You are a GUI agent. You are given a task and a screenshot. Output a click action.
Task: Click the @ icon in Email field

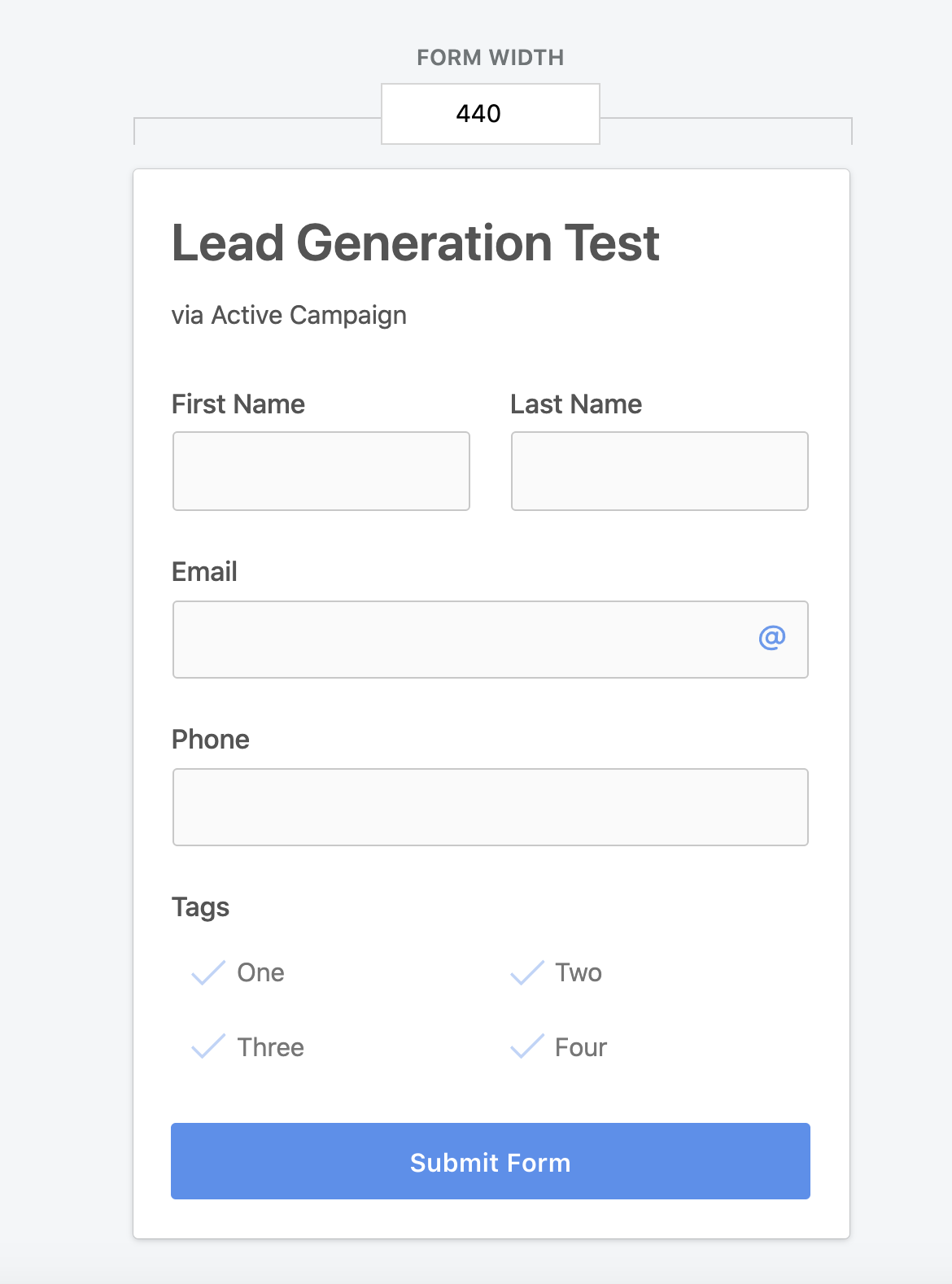772,638
